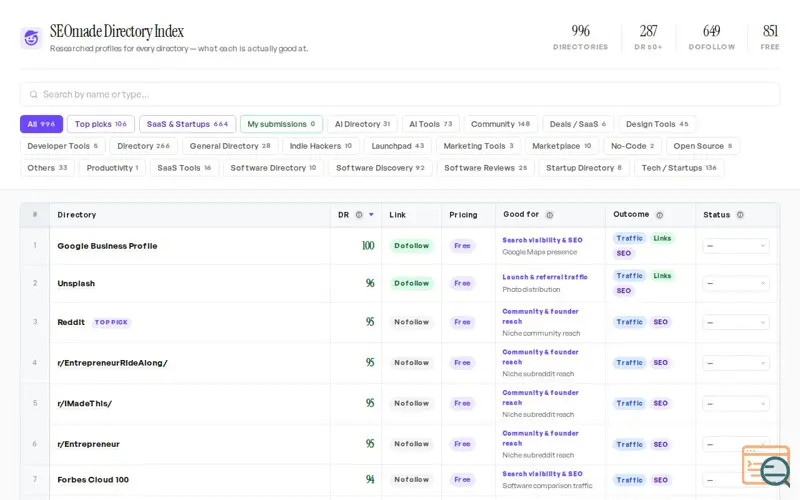
Task: Open the Unsplash directory entry
Action: pyautogui.click(x=76, y=283)
